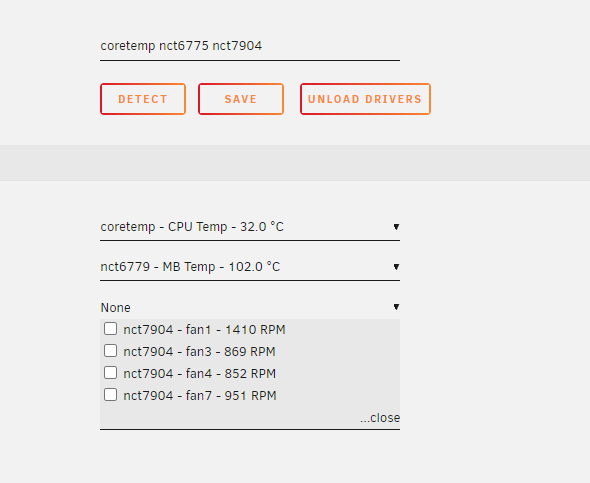Screen dimensions: 590x483
Task: Click the drivers input field containing coretemp nct6775
Action: point(250,46)
